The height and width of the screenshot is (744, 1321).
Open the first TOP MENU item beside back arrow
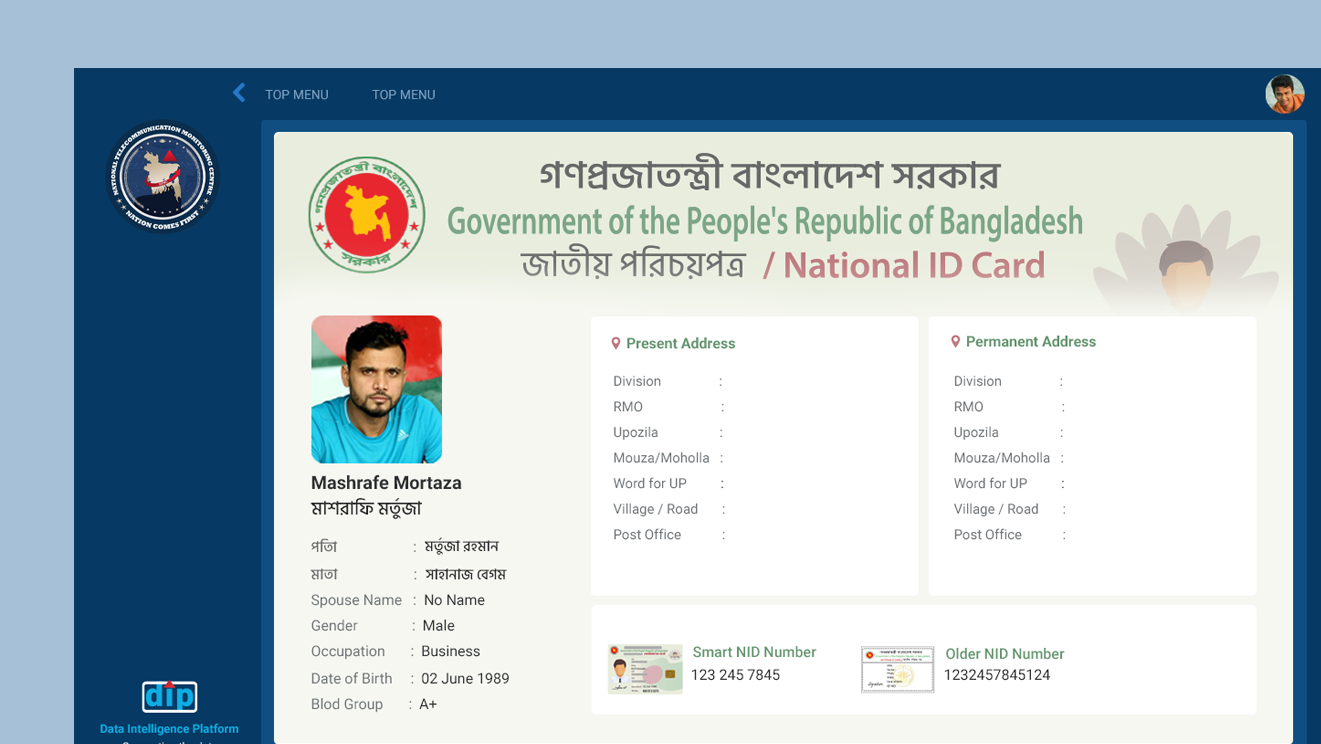tap(296, 95)
